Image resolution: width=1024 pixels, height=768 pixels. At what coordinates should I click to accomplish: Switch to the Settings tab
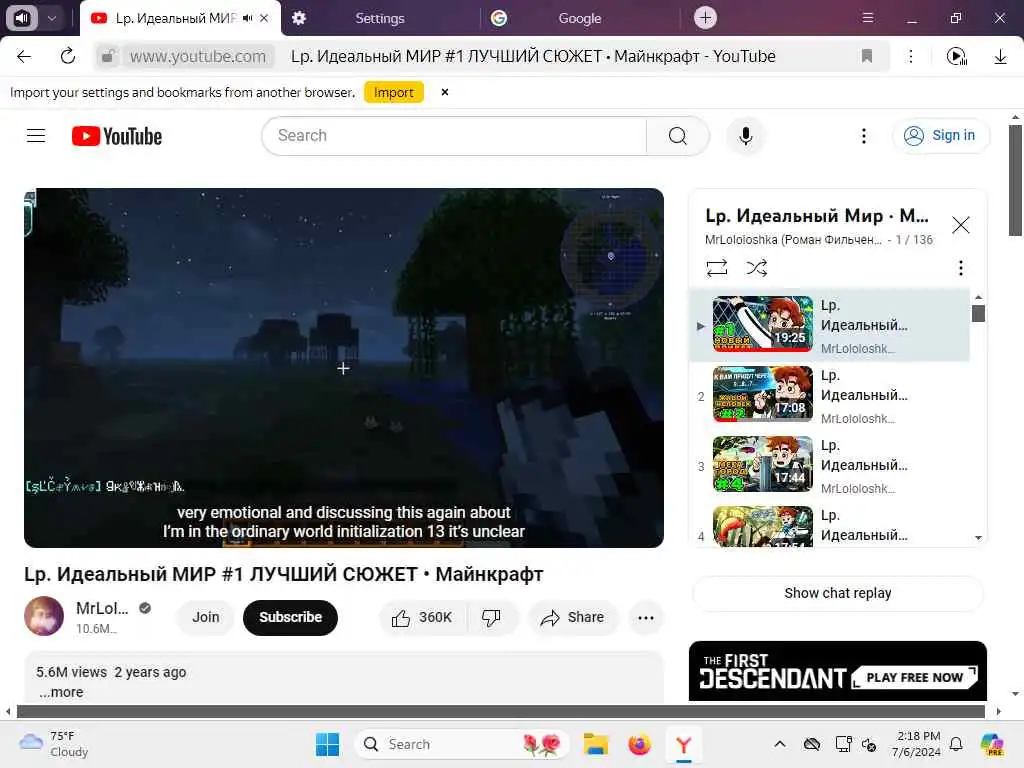[x=379, y=18]
